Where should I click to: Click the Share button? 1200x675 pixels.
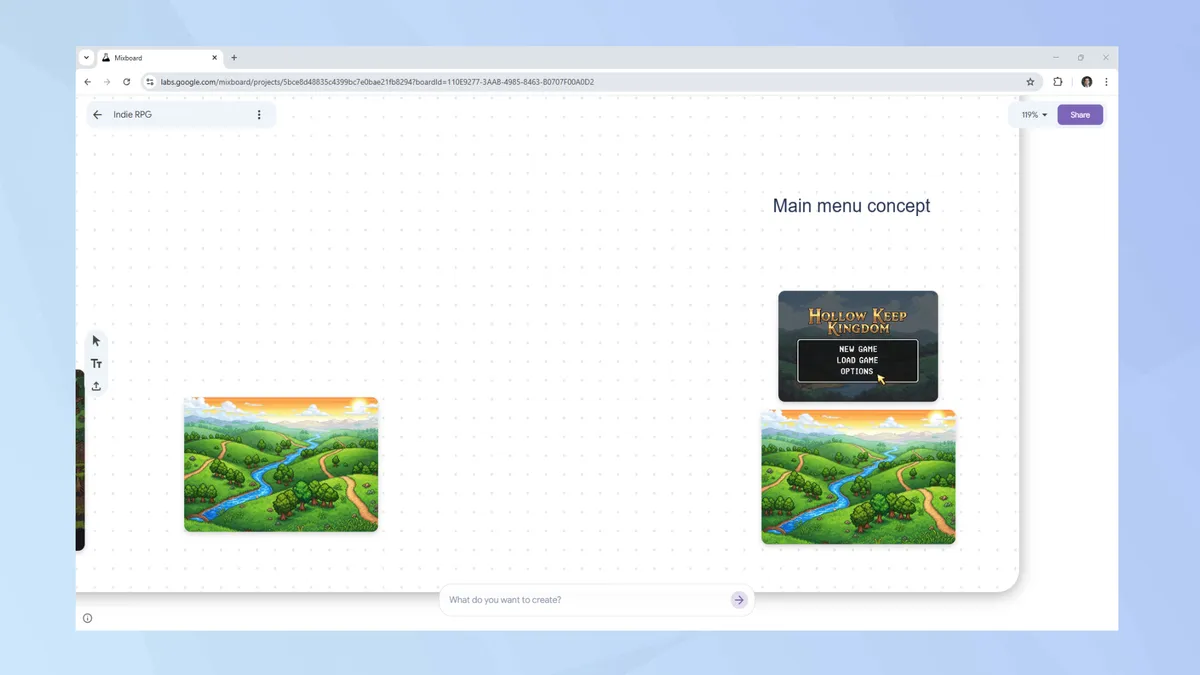1080,114
